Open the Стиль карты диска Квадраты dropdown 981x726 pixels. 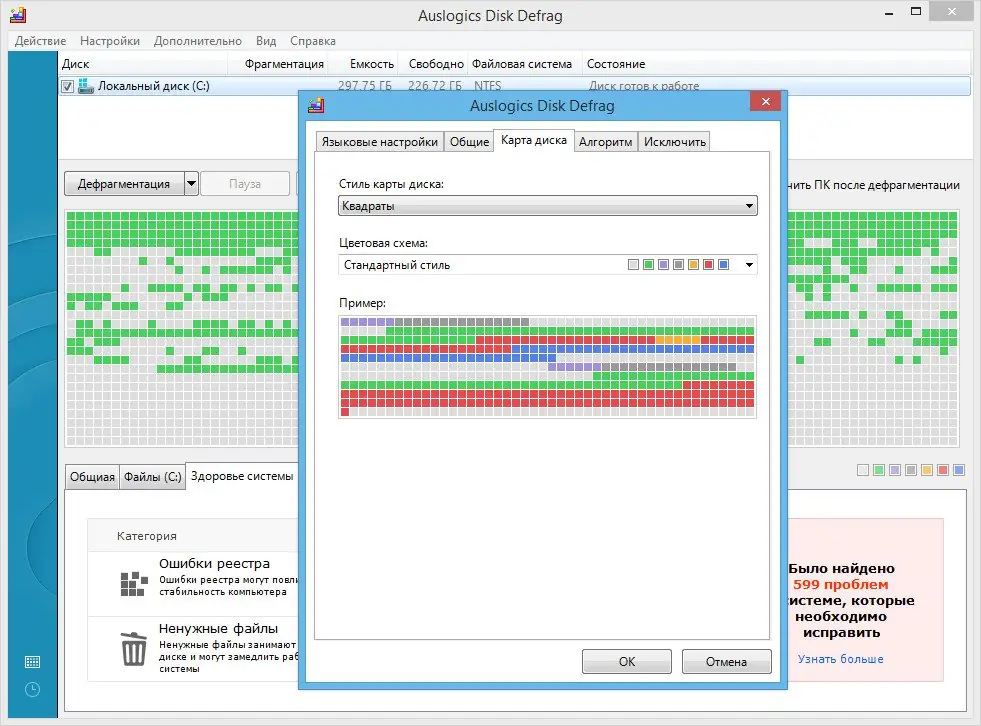tap(547, 206)
